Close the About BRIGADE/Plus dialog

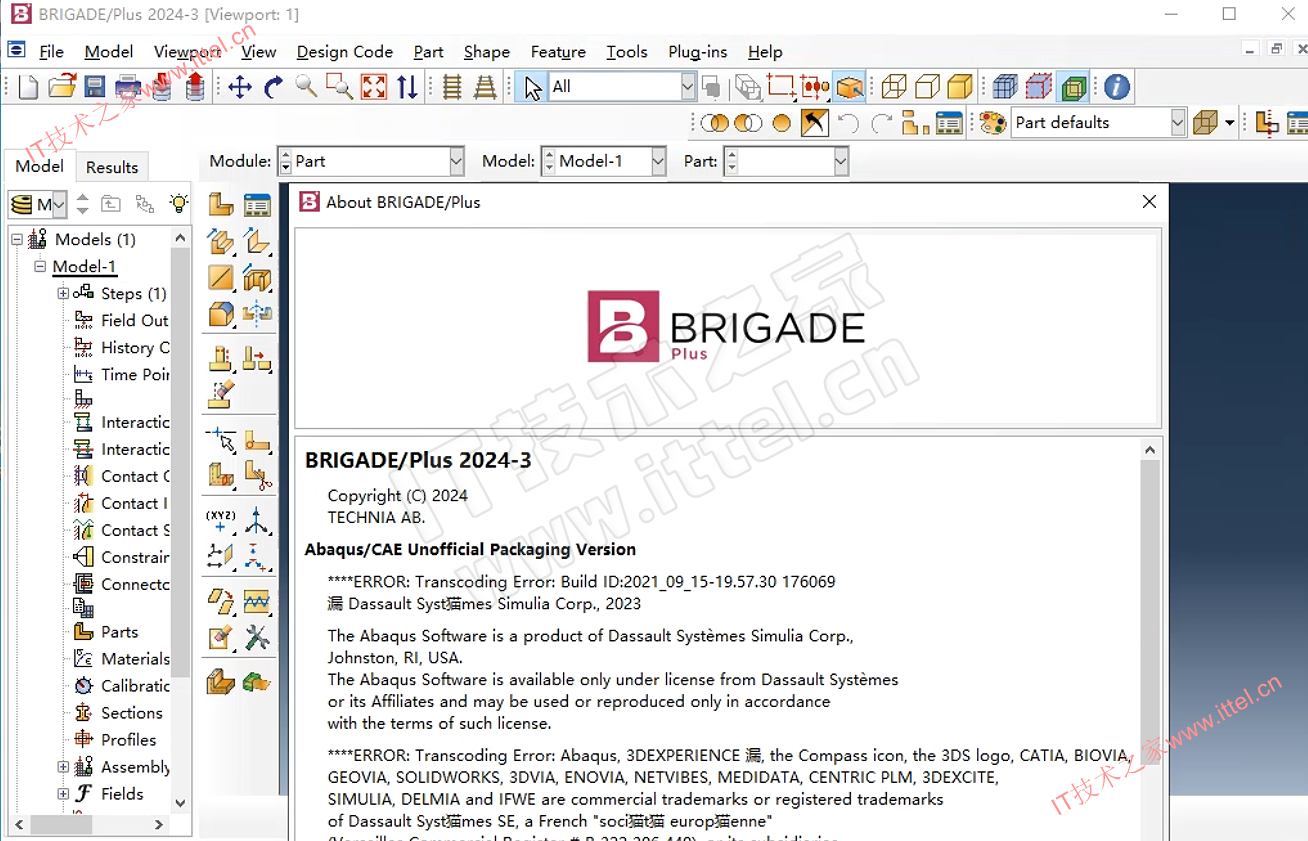point(1149,202)
